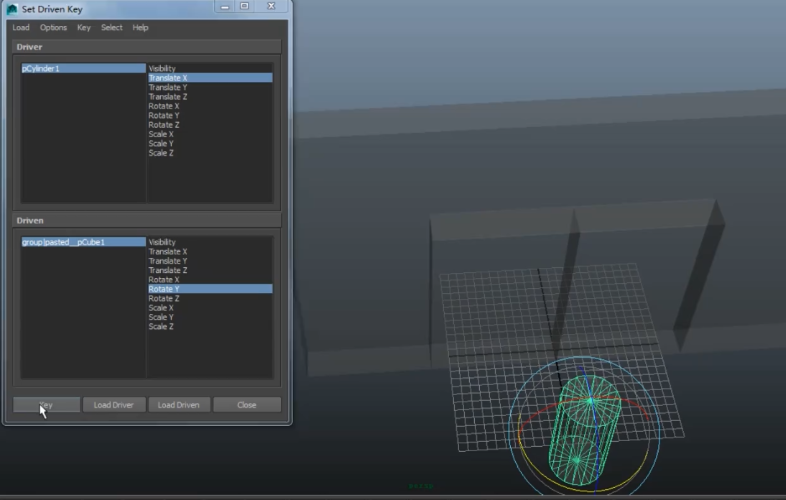Screen dimensions: 786x500
Task: Select Visibility attribute in Driver panel
Action: tap(210, 69)
